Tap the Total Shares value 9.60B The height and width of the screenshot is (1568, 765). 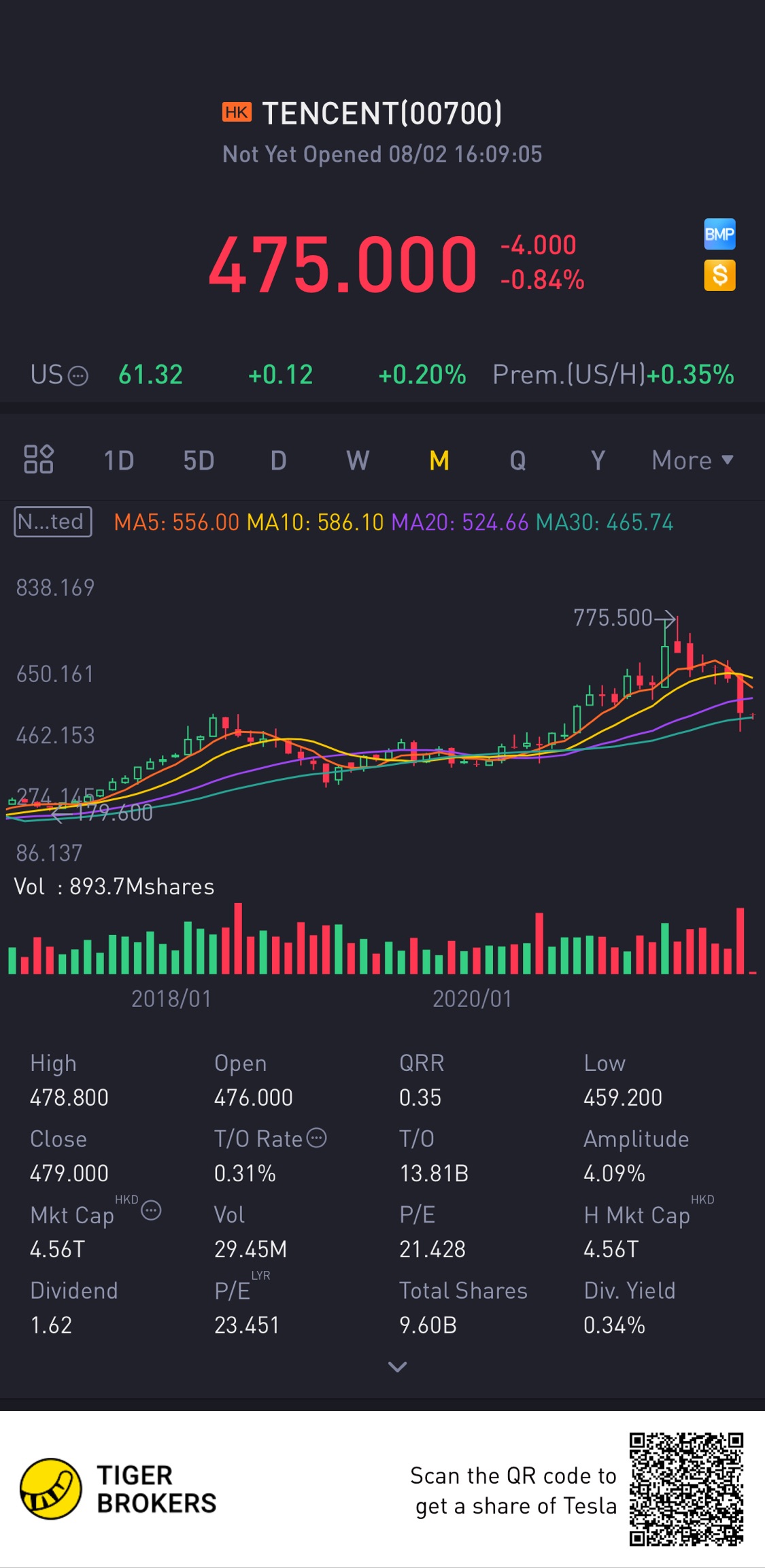(428, 1325)
